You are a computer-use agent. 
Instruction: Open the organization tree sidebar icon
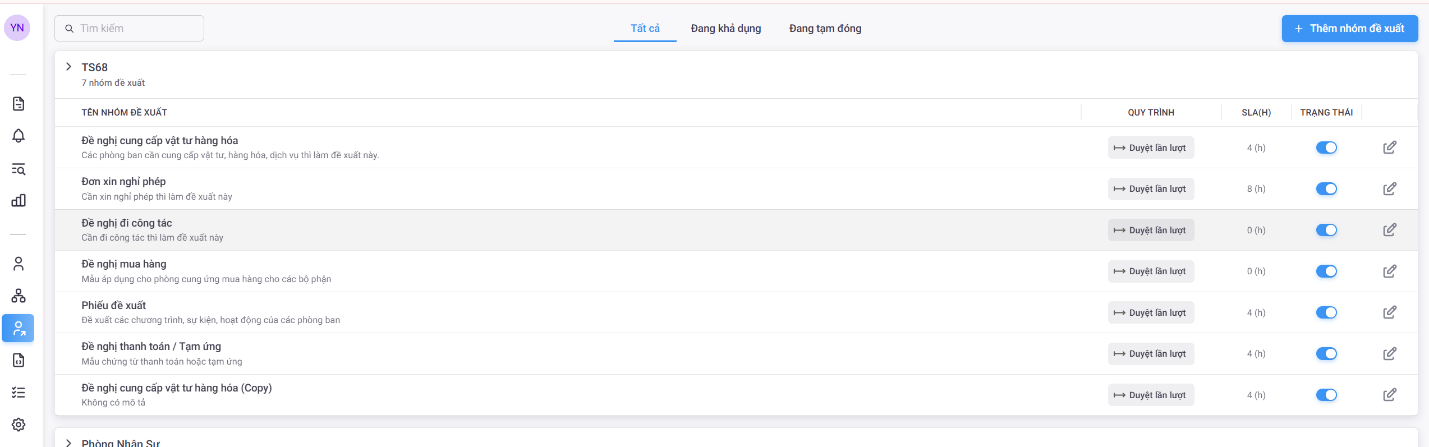pos(18,296)
